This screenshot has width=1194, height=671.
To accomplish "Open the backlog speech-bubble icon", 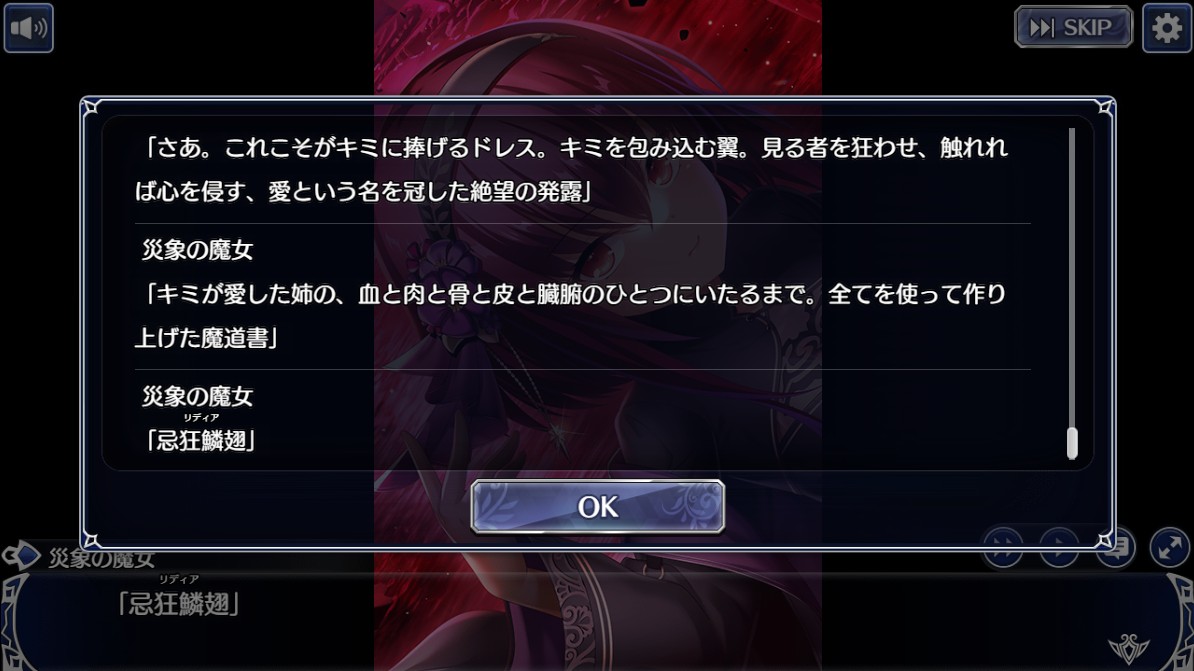I will coord(1116,547).
